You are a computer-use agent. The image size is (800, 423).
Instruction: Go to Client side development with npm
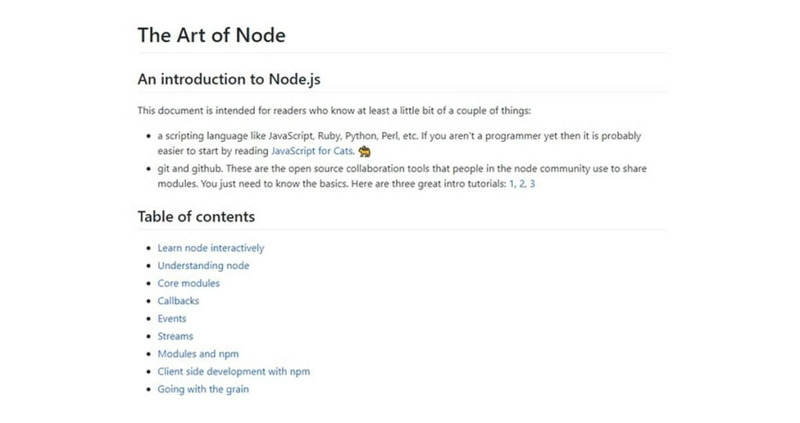[234, 371]
